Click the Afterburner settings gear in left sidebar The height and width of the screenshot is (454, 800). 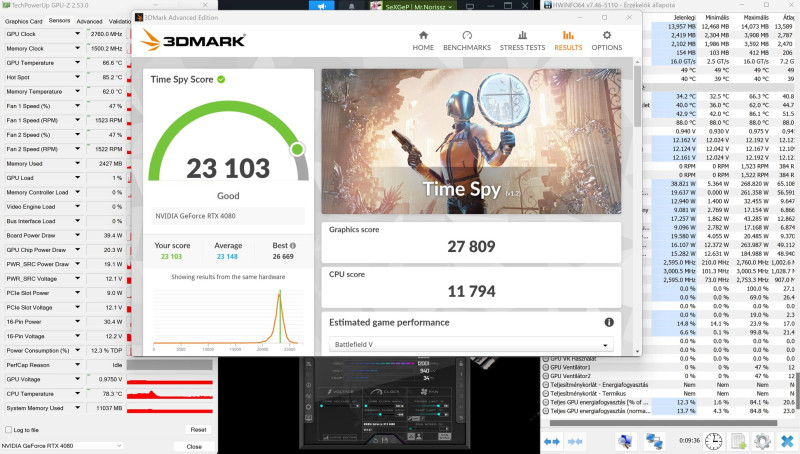[x=309, y=407]
